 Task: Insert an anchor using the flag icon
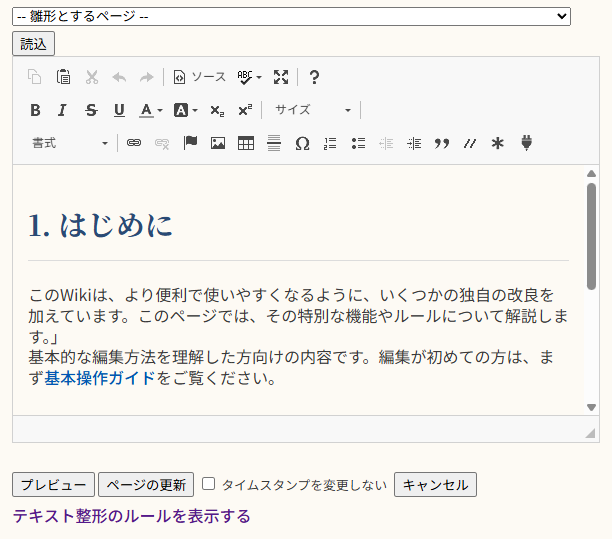[x=190, y=143]
